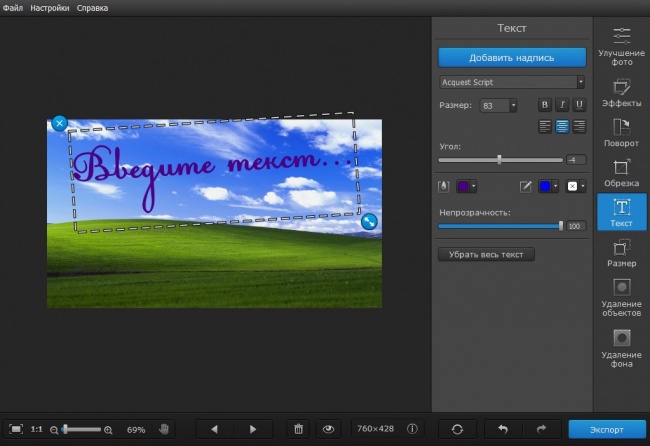Toggle underline text formatting
This screenshot has height=446, width=650.
coord(579,105)
